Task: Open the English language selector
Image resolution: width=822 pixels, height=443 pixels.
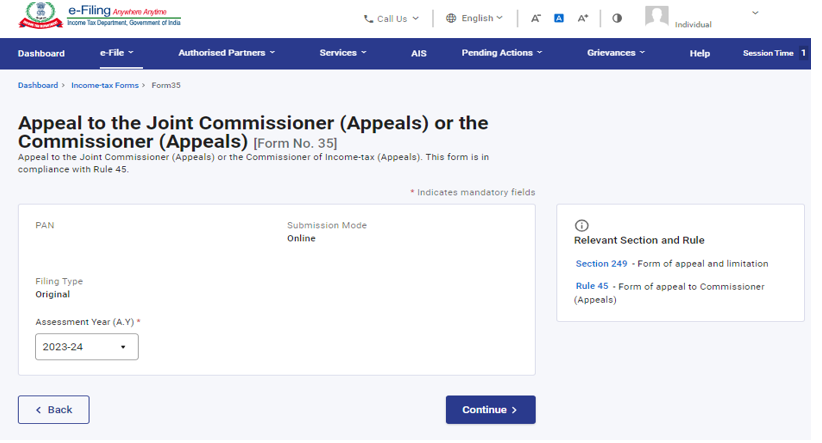Action: pyautogui.click(x=474, y=18)
